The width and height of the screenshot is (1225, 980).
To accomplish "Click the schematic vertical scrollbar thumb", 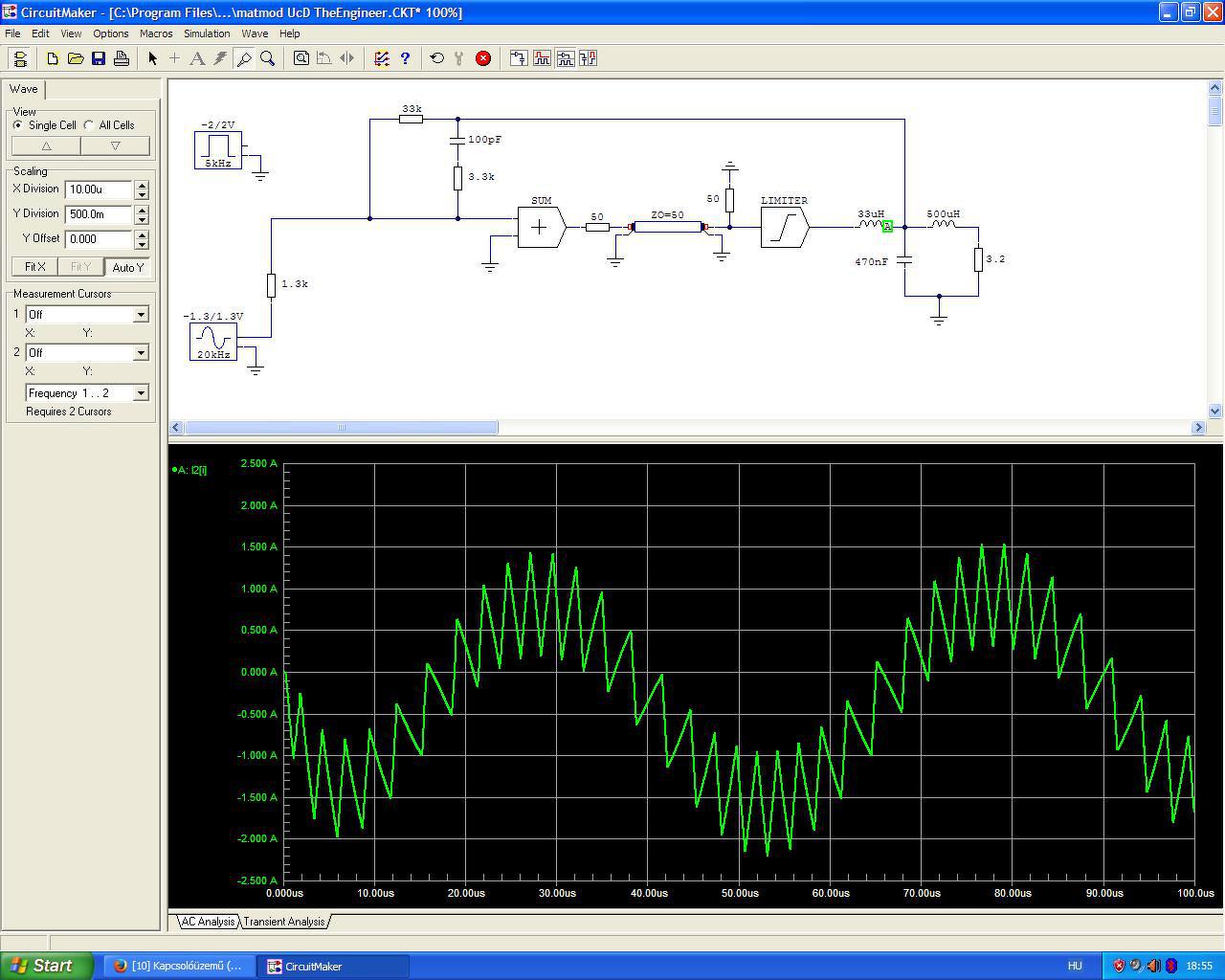I will [1215, 110].
